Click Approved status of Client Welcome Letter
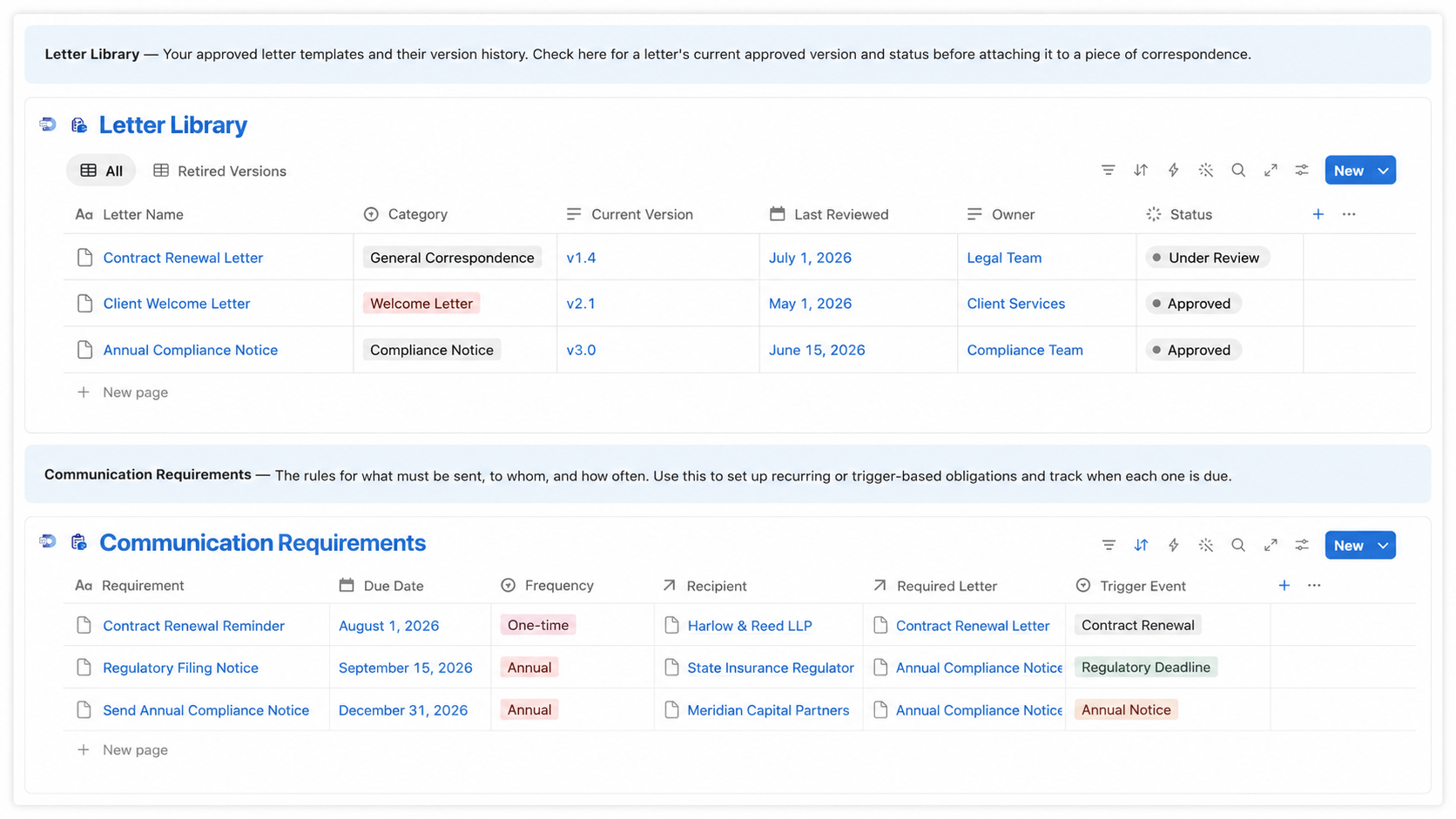 pos(1193,304)
